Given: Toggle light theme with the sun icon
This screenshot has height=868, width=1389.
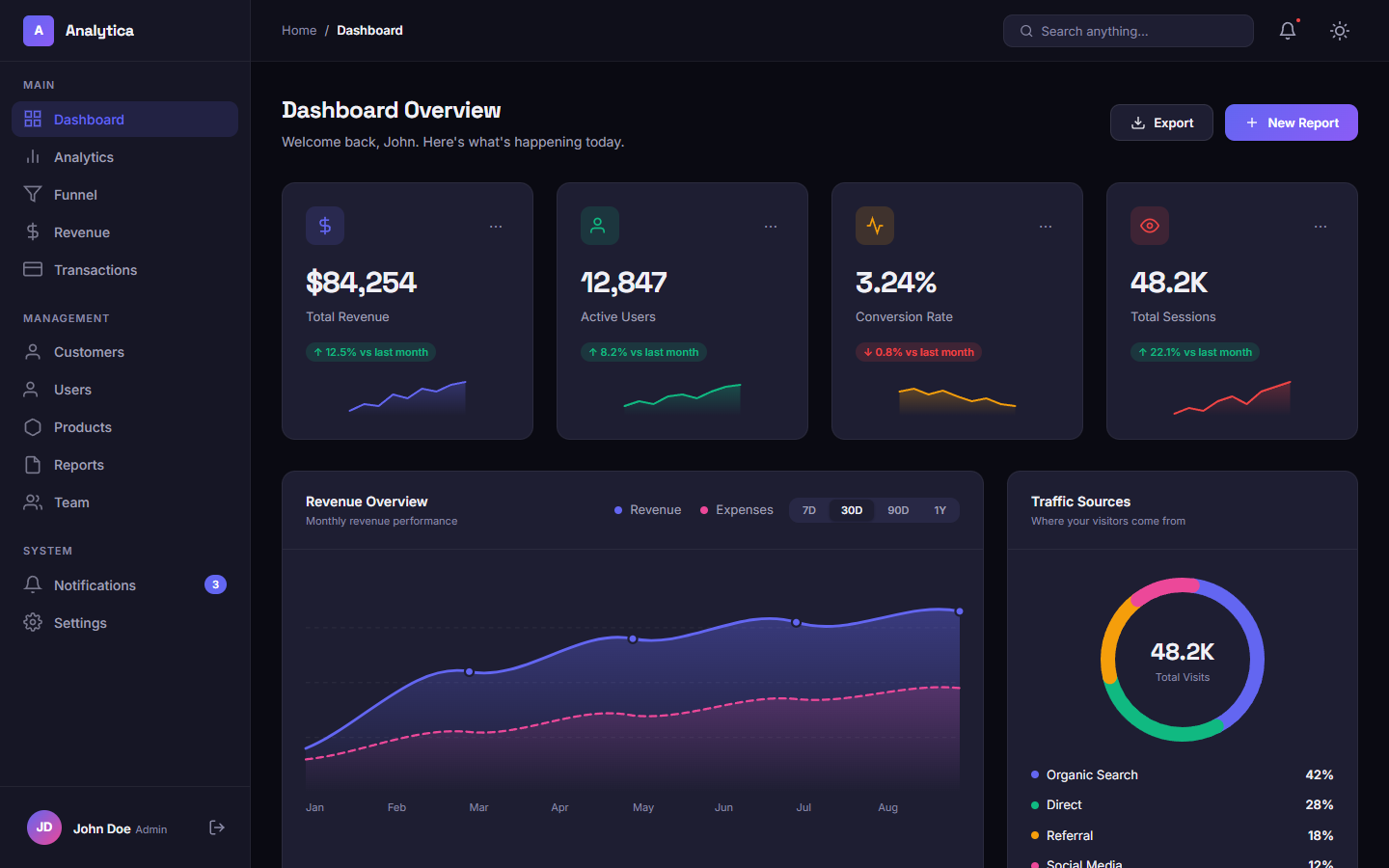Looking at the screenshot, I should (x=1340, y=31).
